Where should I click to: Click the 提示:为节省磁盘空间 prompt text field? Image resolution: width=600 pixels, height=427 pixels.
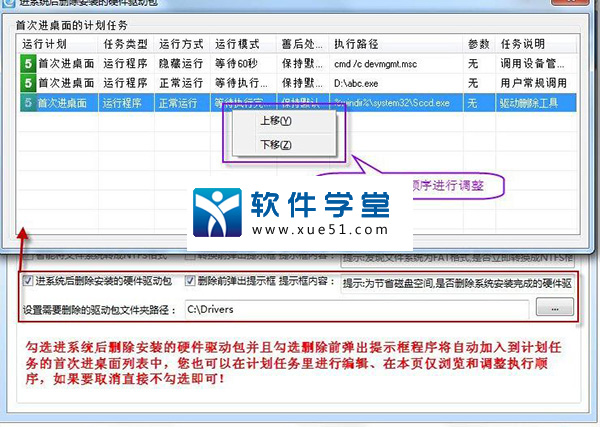(457, 284)
